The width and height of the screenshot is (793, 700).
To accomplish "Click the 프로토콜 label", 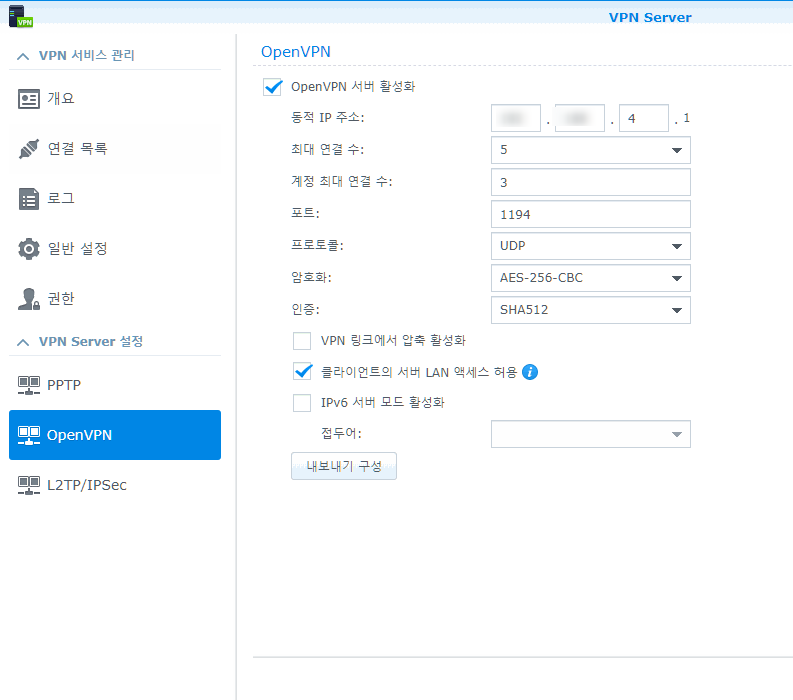I will click(317, 245).
